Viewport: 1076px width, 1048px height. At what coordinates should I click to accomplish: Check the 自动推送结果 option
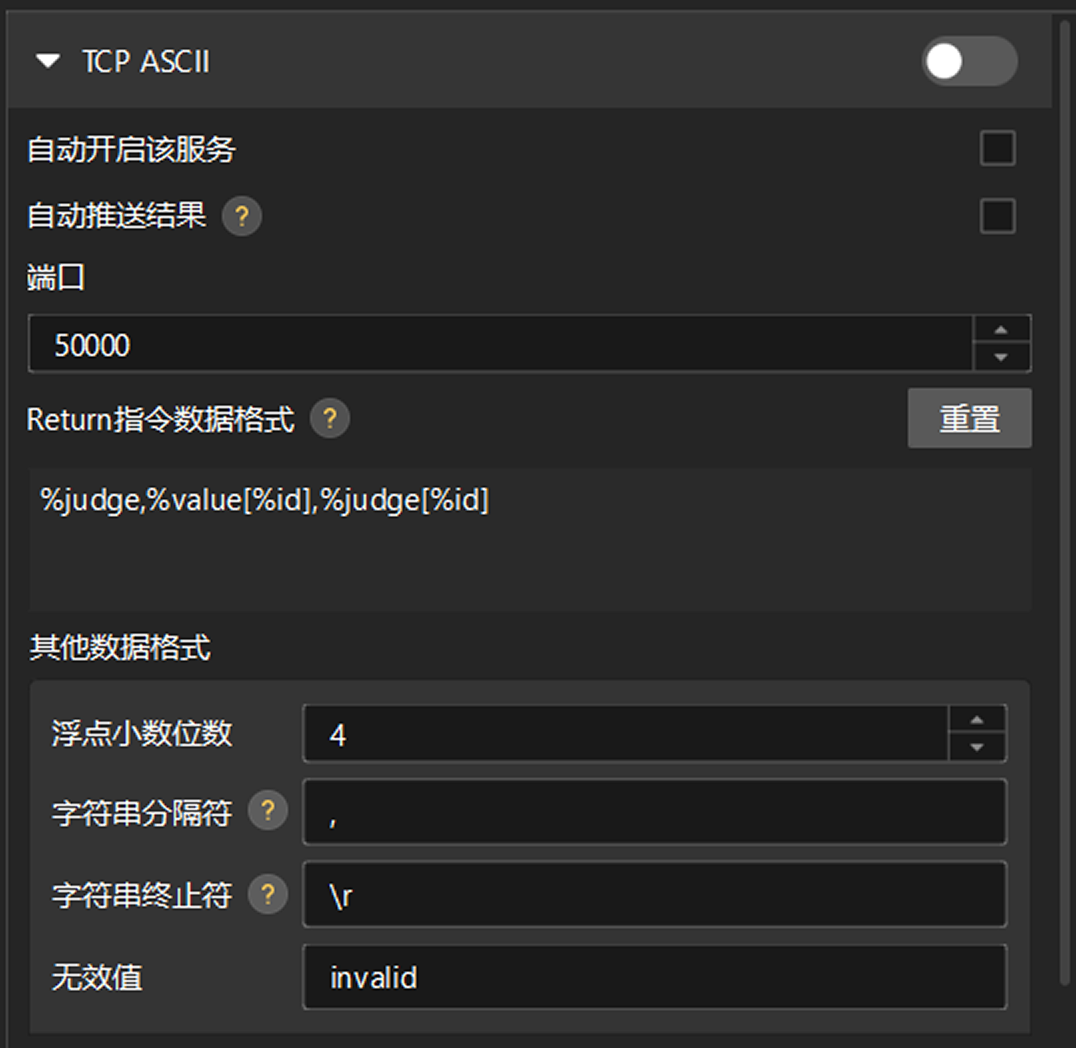click(x=997, y=217)
